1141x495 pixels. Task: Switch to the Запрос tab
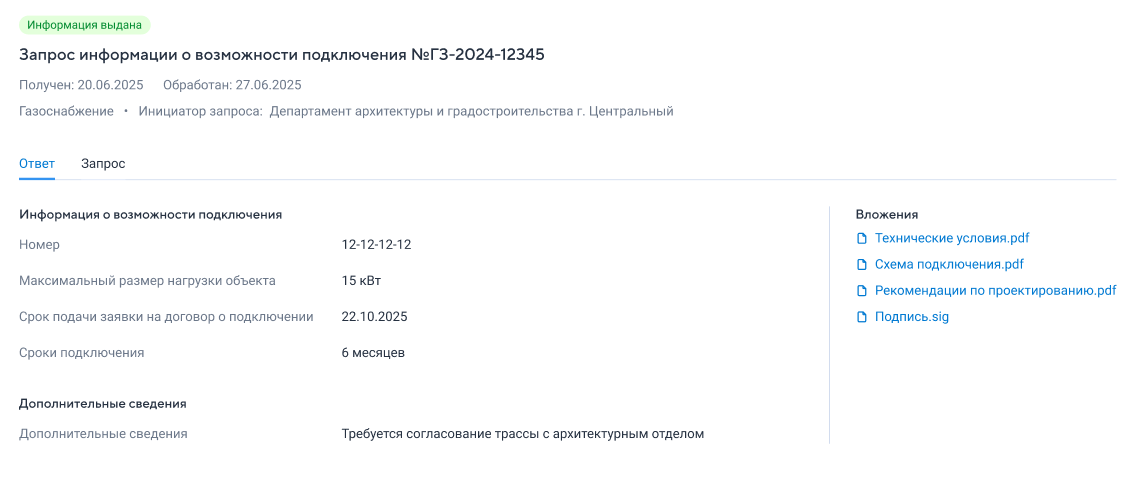[103, 164]
